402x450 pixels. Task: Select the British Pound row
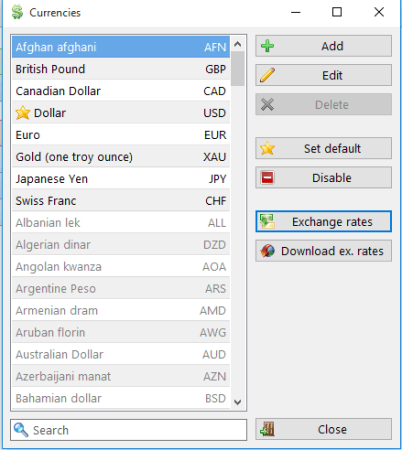pos(121,69)
